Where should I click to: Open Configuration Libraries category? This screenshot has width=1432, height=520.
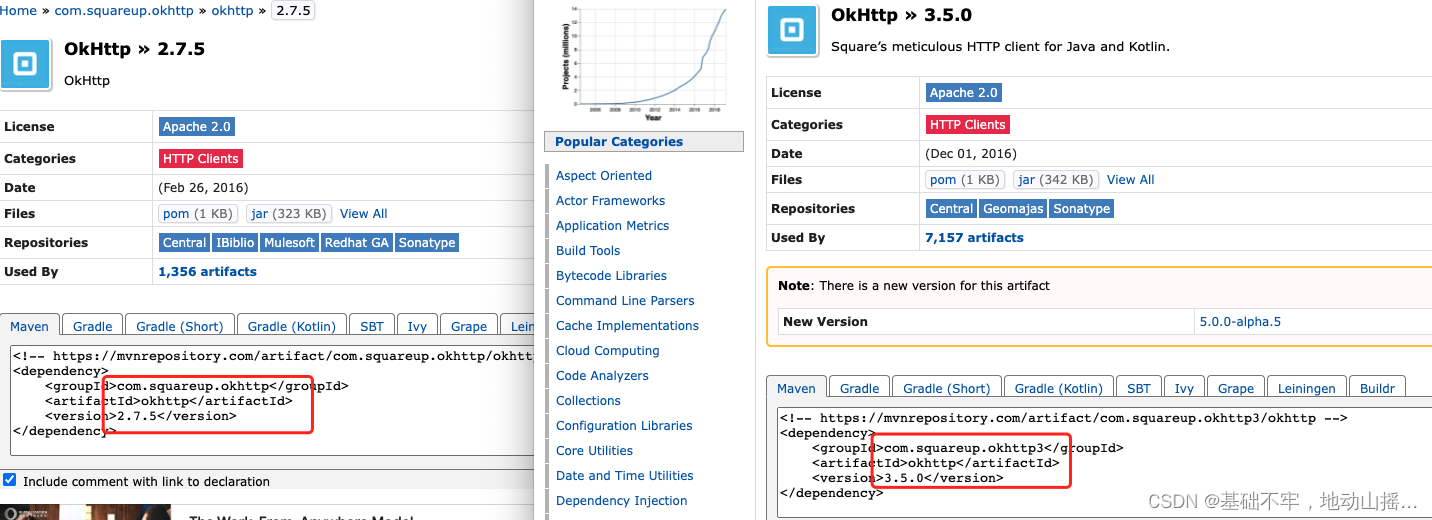[624, 425]
